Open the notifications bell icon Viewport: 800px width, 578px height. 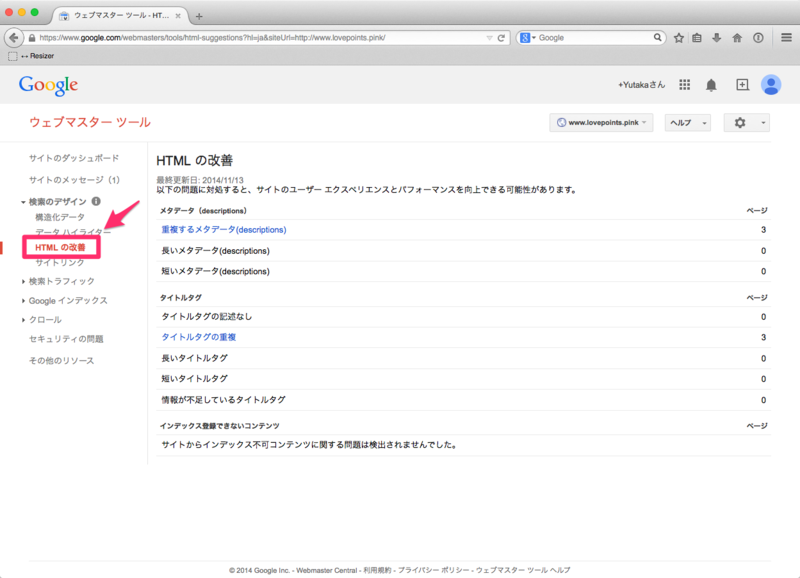pyautogui.click(x=711, y=85)
